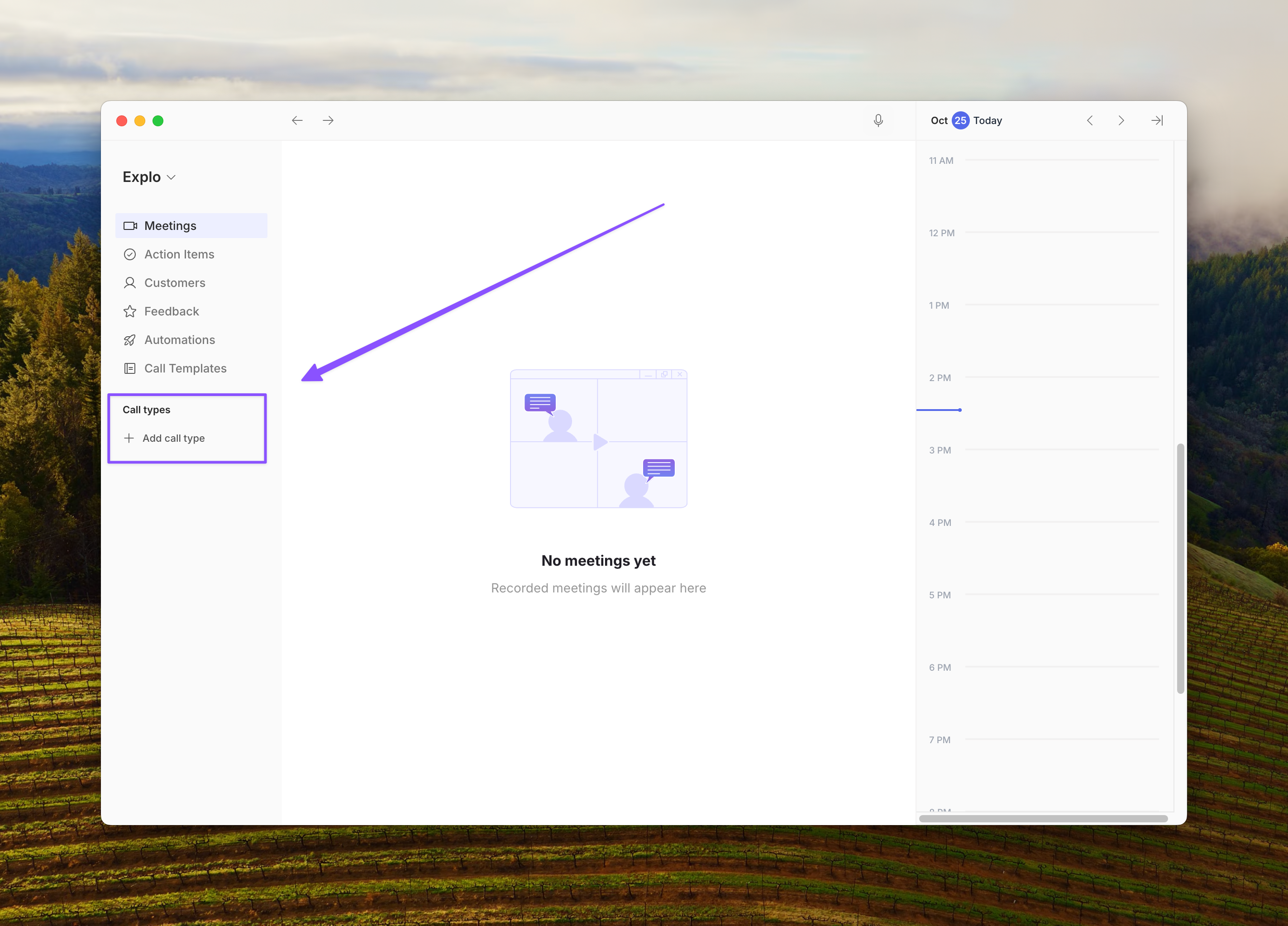Open the Call Templates section
The image size is (1288, 926).
tap(185, 368)
